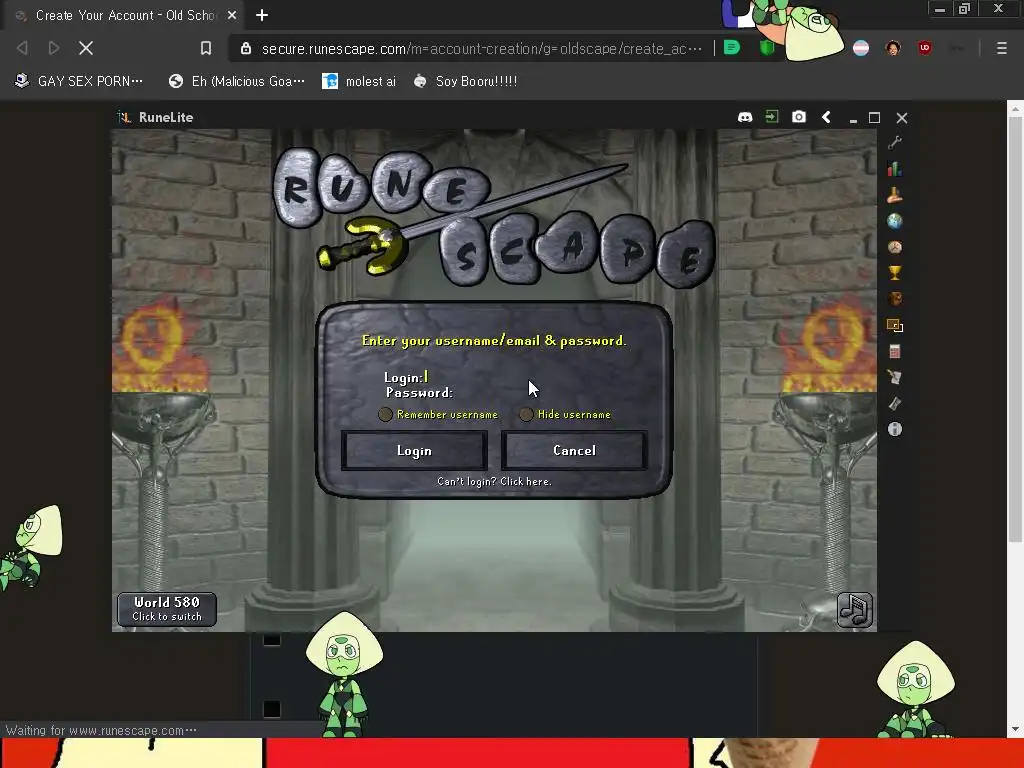Open World 580 world switcher button
1024x768 pixels.
[x=167, y=609]
